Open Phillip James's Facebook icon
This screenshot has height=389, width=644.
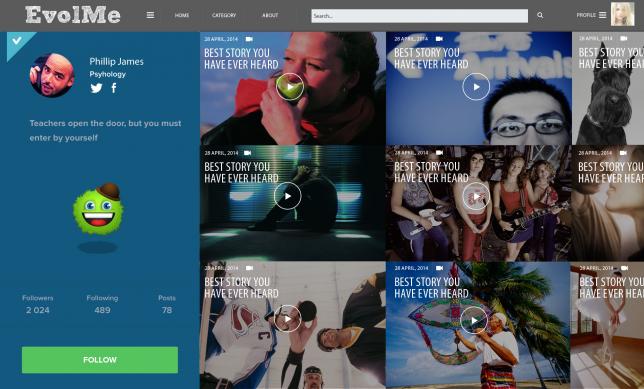click(x=114, y=87)
